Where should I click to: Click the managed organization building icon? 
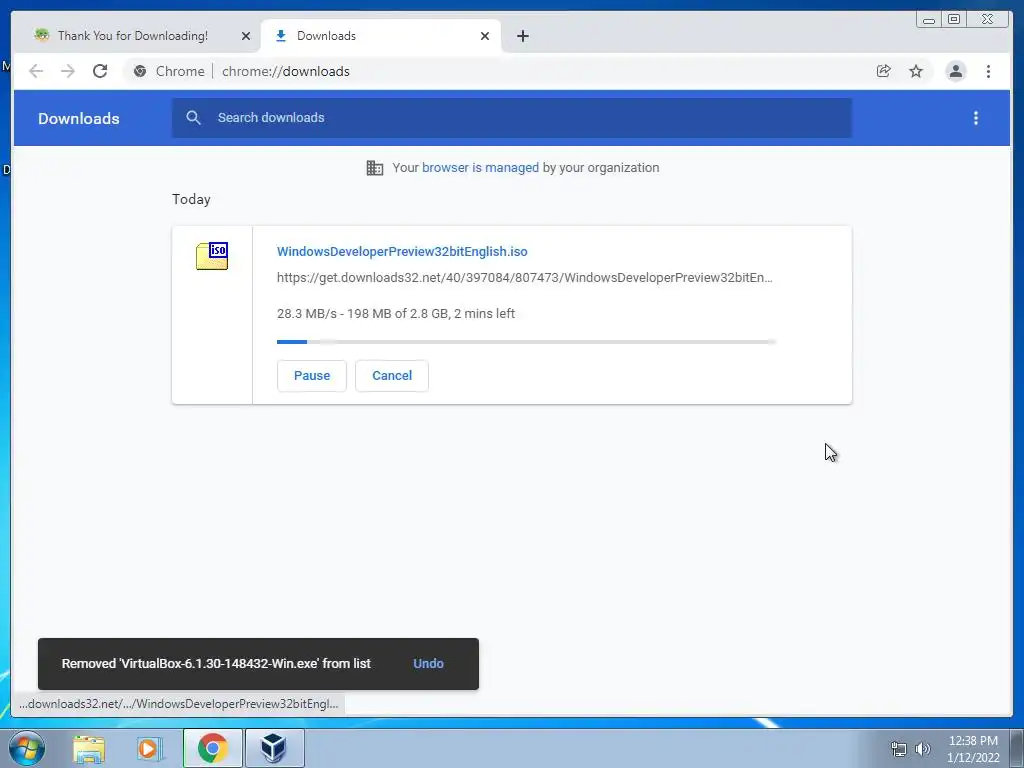375,168
